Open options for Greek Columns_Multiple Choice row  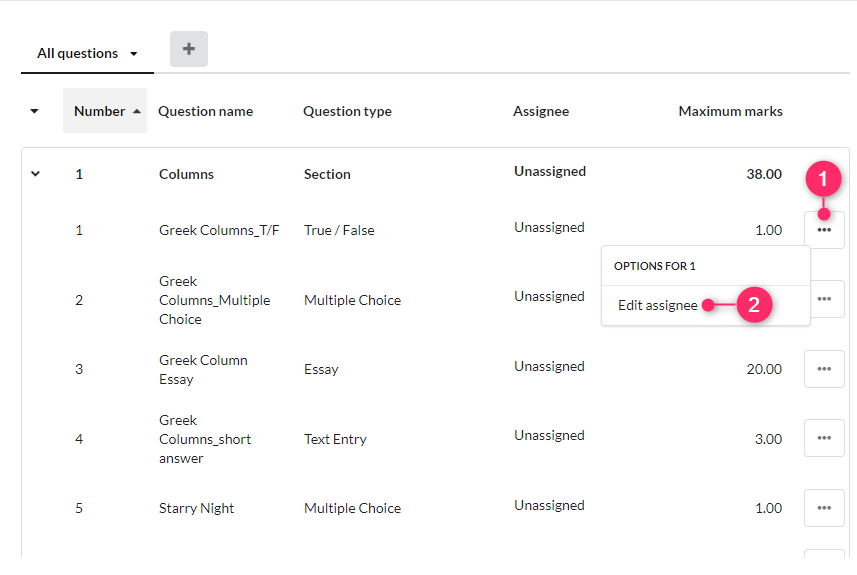click(824, 299)
